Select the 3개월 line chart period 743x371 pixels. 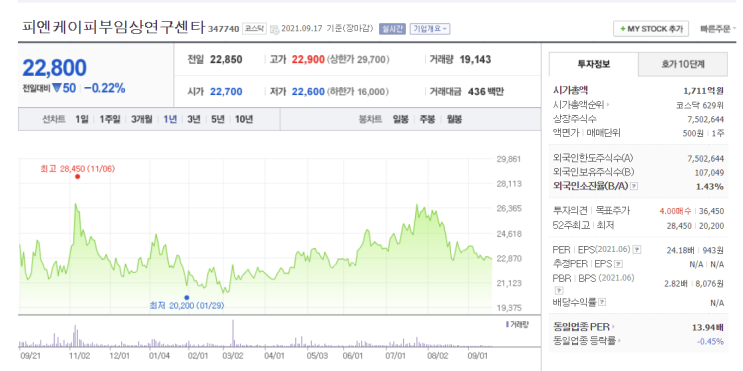click(141, 119)
